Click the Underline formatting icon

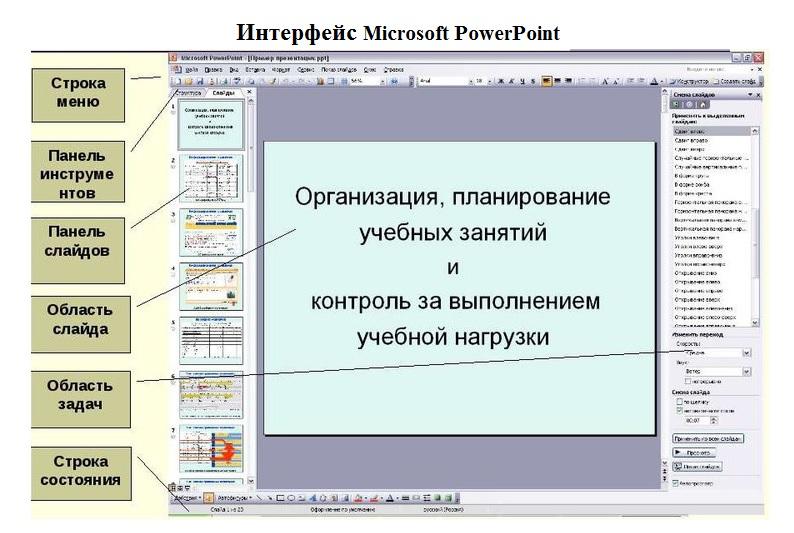pos(523,80)
